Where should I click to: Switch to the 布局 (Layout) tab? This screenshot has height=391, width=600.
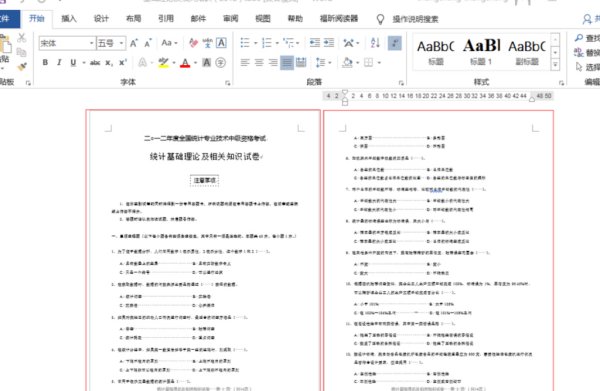tap(134, 18)
